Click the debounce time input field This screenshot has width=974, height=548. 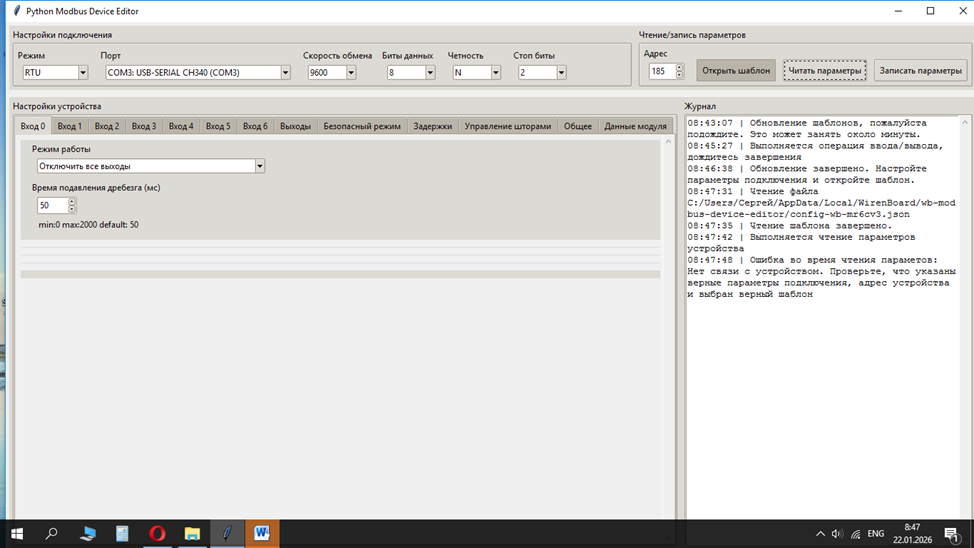(52, 205)
